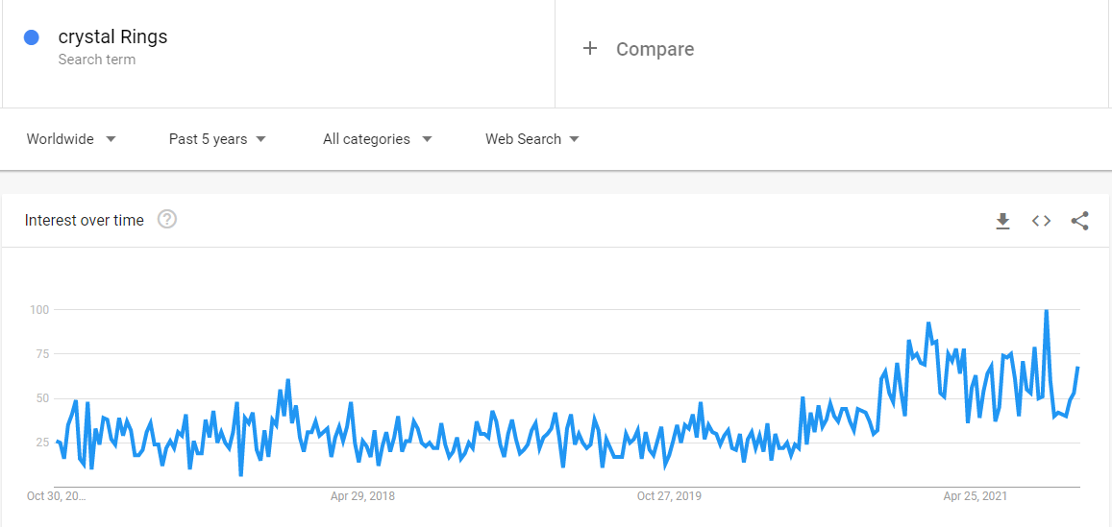The image size is (1112, 527).
Task: Open the All categories dropdown
Action: click(377, 139)
